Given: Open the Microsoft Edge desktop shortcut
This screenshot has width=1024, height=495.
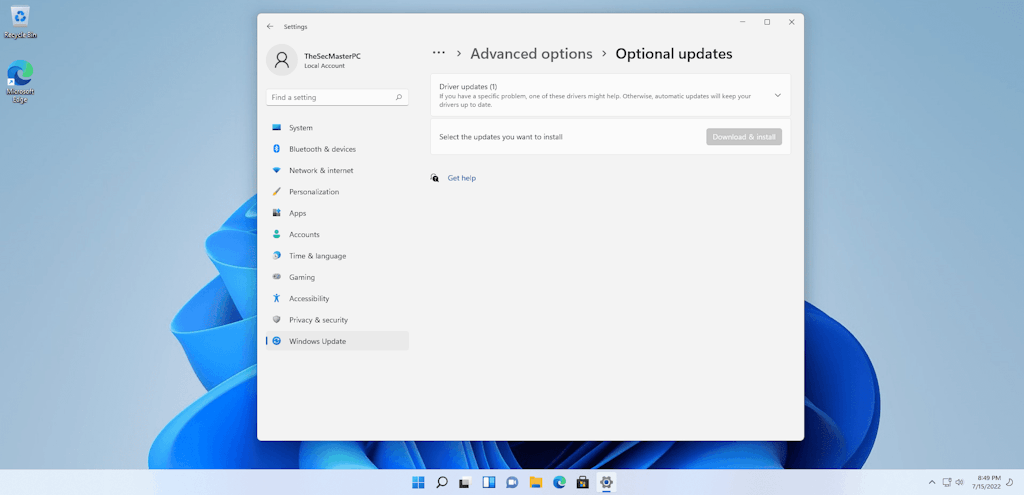Looking at the screenshot, I should coord(20,82).
